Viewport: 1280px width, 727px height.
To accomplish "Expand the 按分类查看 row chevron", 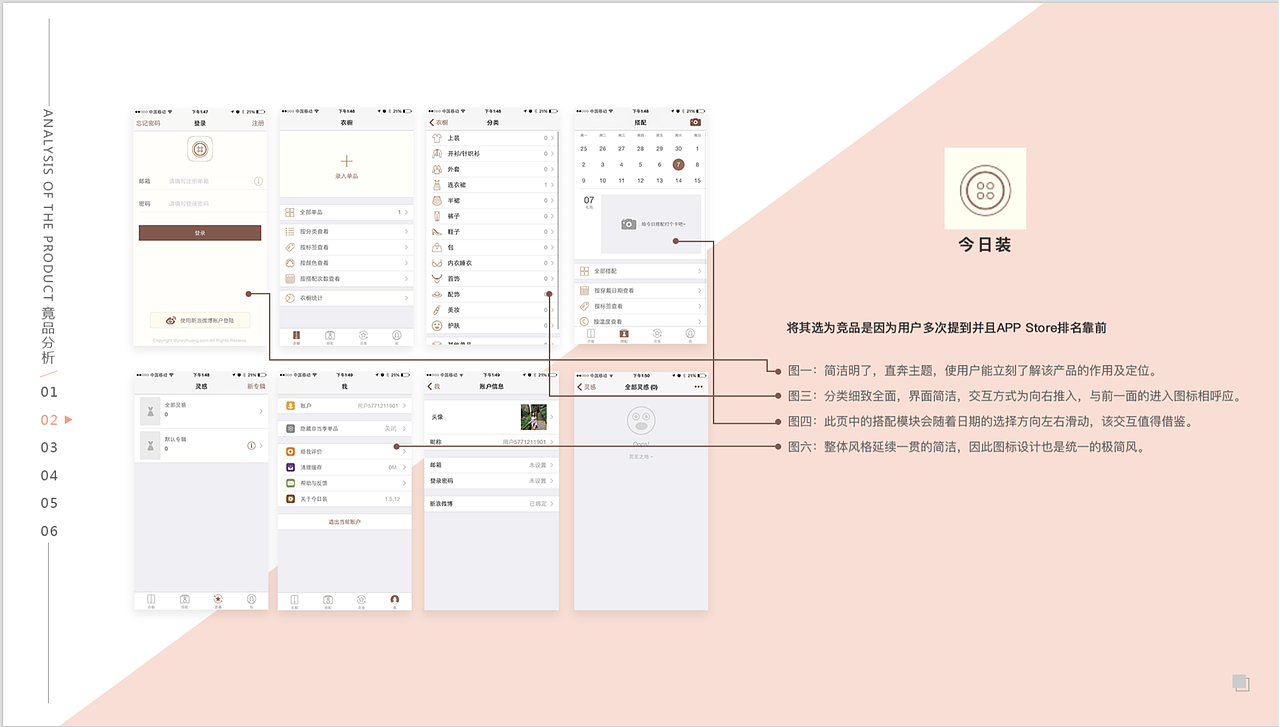I will 406,231.
